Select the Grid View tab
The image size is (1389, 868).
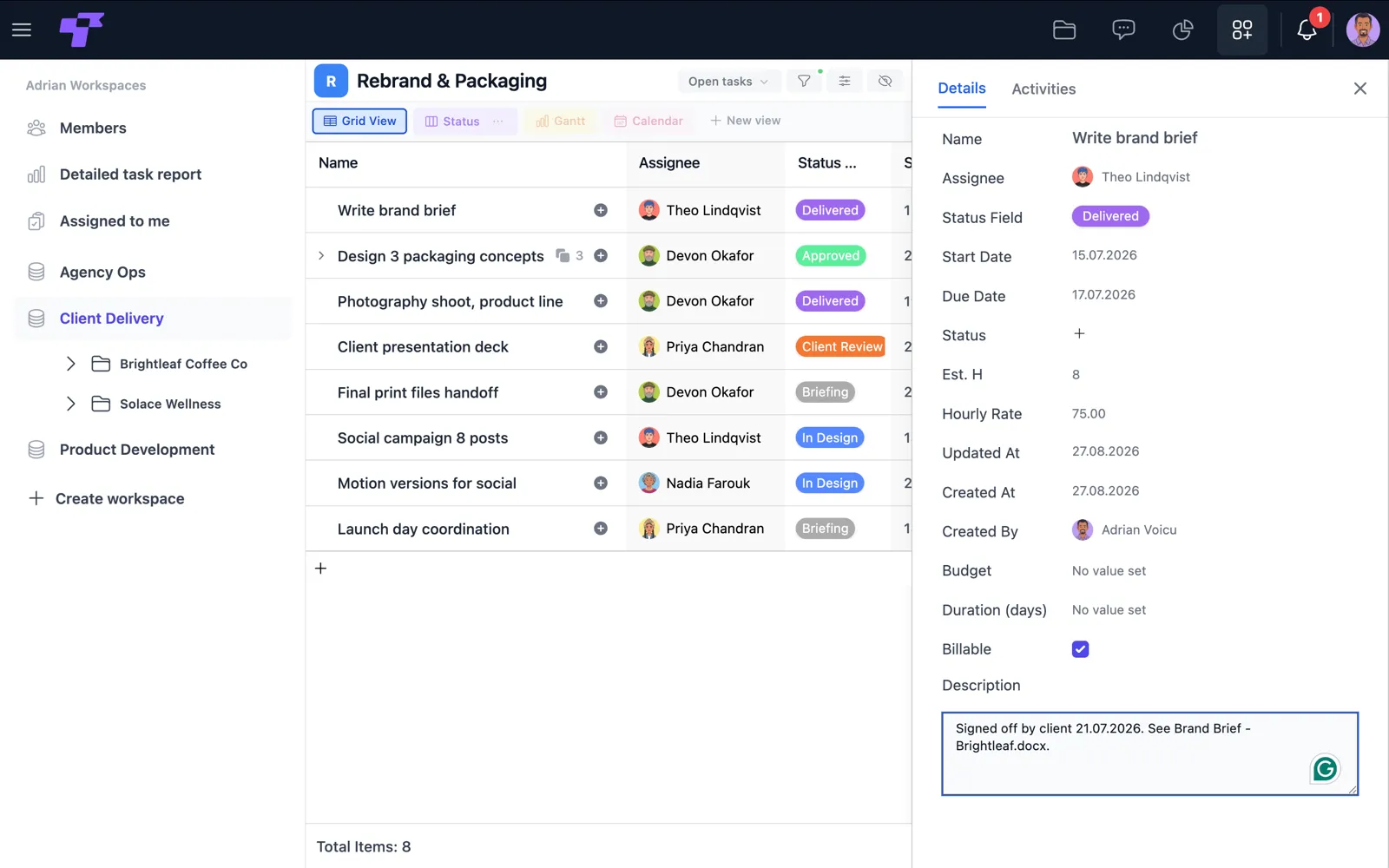pos(359,122)
